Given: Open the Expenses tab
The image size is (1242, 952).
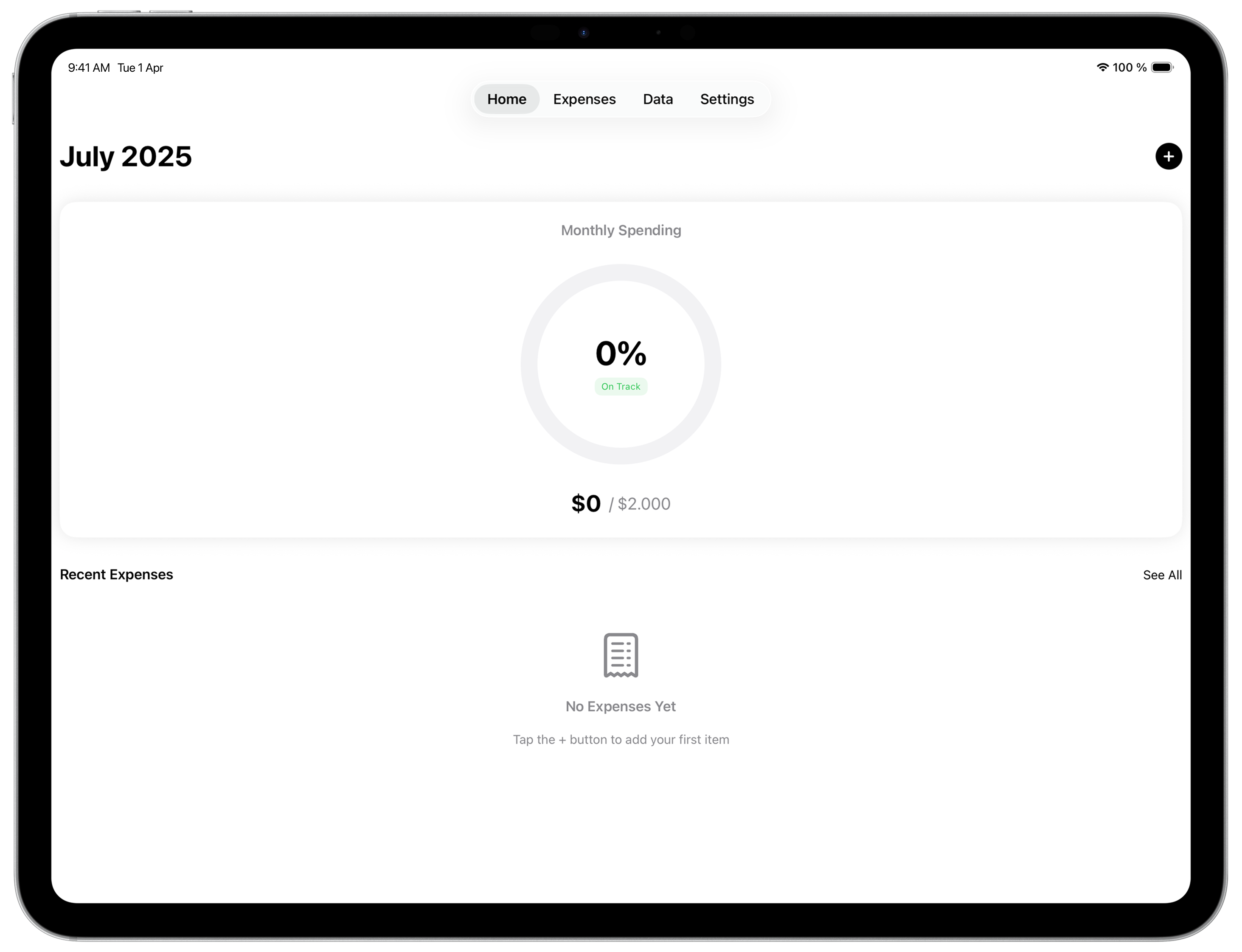Looking at the screenshot, I should click(584, 99).
